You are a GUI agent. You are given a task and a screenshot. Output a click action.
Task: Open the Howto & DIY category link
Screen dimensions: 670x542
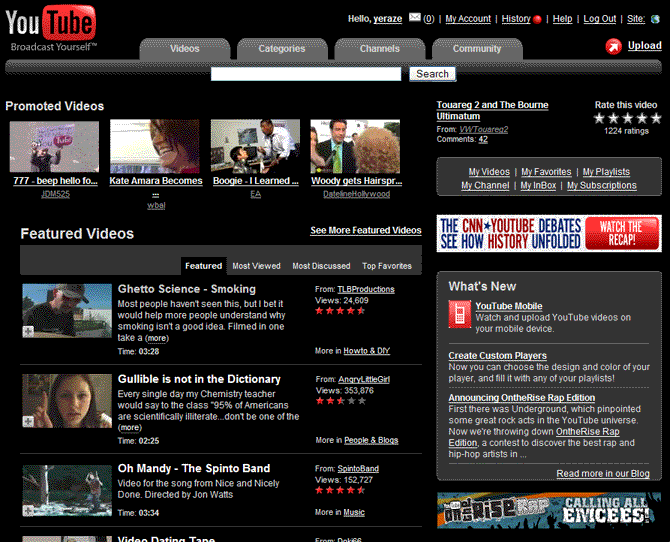pyautogui.click(x=367, y=351)
